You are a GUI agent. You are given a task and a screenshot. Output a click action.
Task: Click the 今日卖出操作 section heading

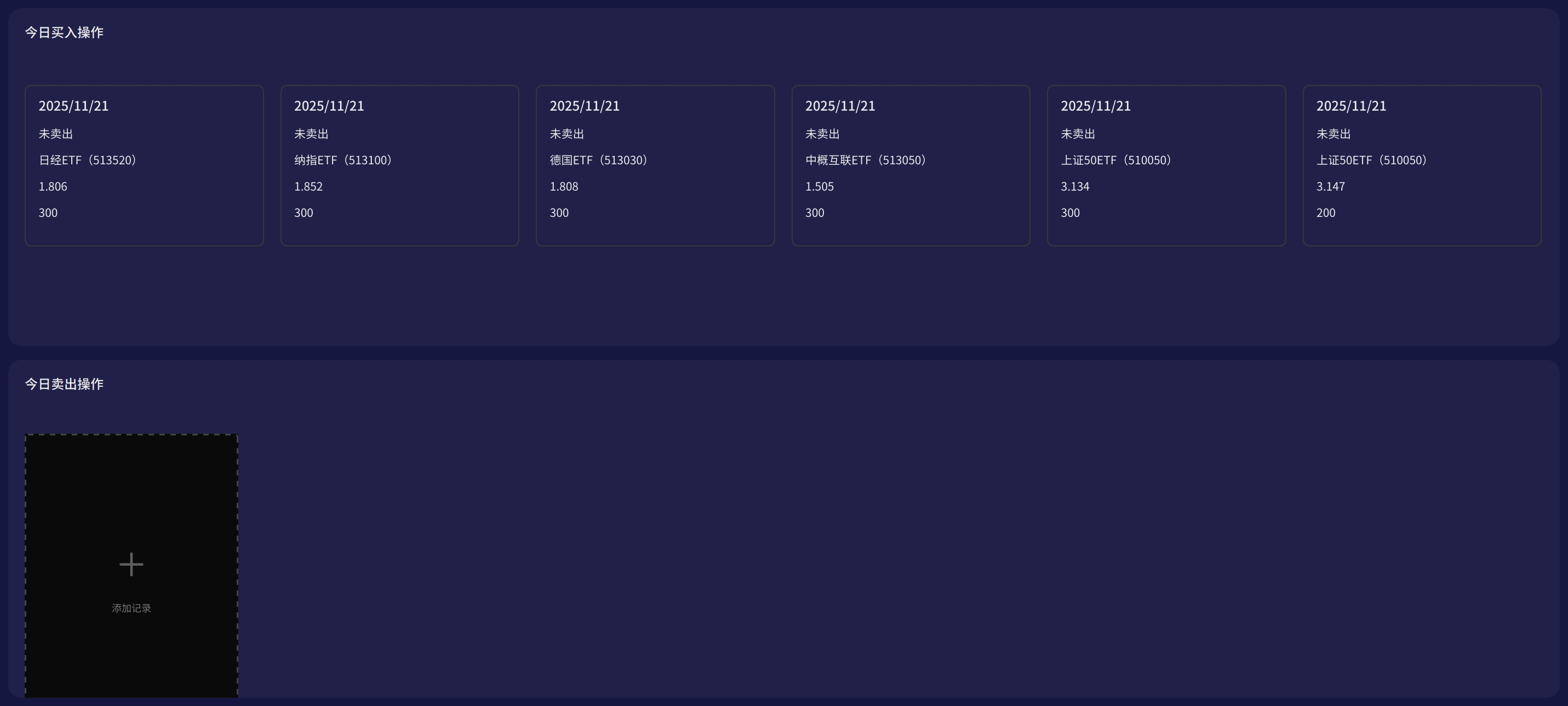[64, 384]
